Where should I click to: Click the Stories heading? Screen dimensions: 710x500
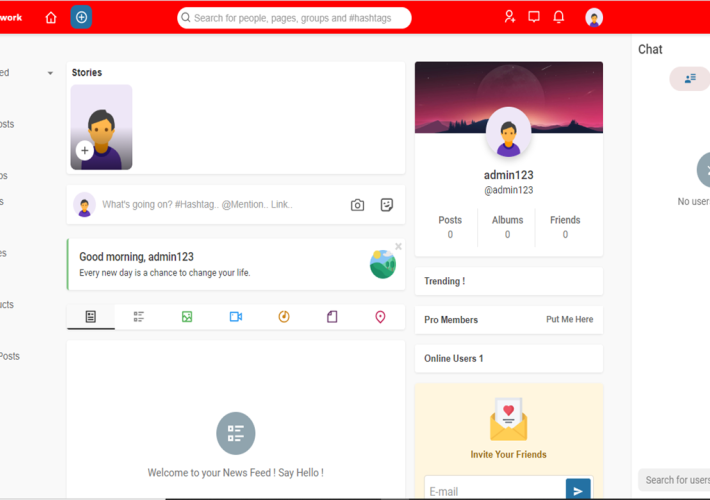(x=87, y=72)
